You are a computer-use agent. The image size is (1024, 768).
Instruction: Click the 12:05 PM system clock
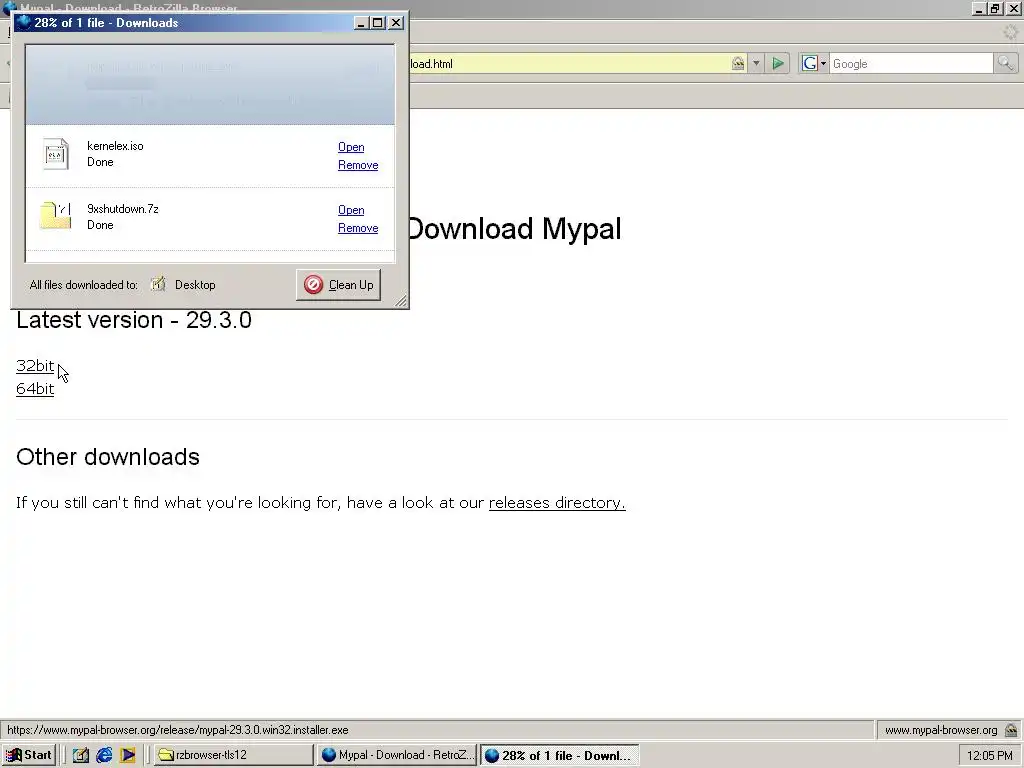coord(989,756)
